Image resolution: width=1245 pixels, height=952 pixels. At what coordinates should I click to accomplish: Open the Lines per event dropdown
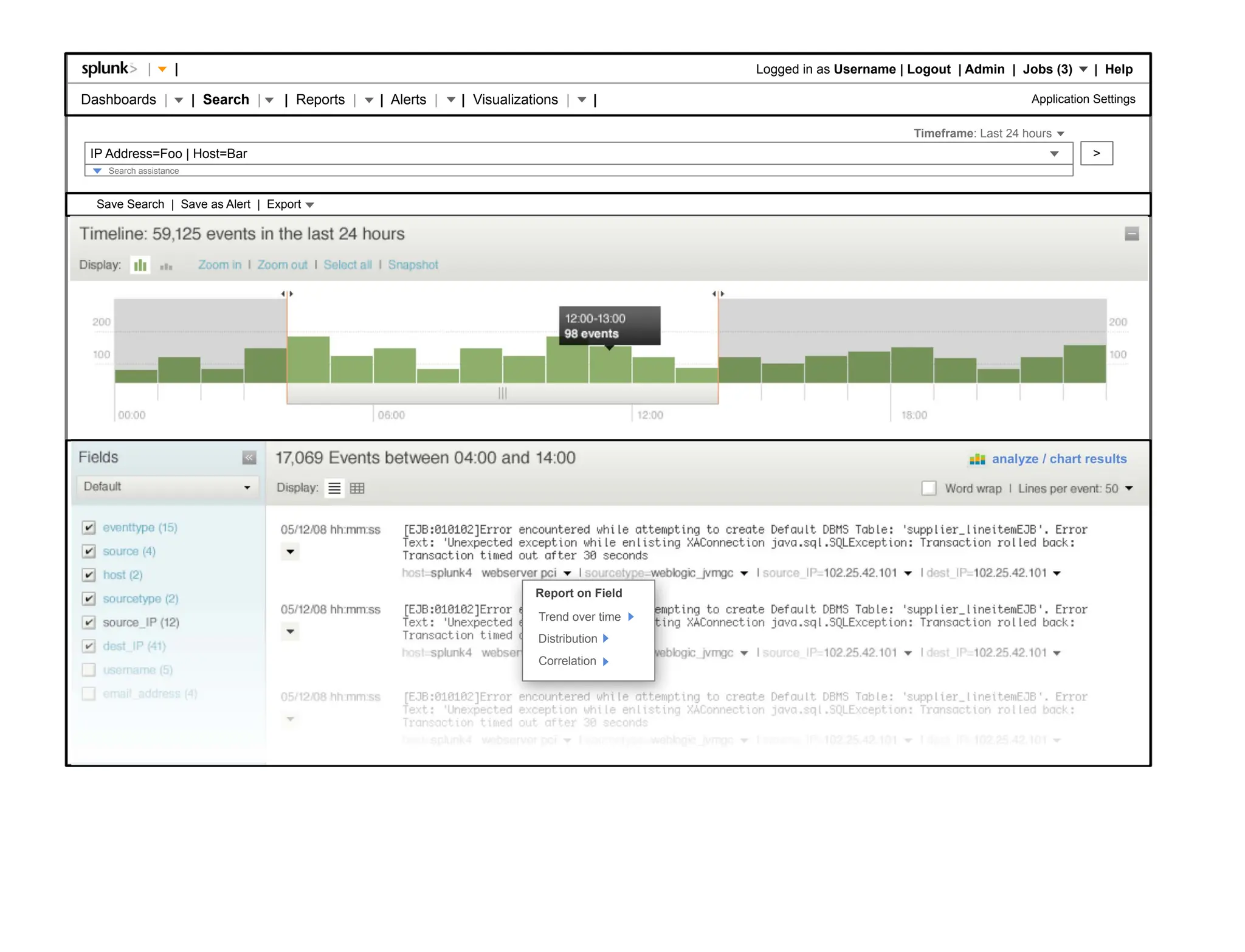click(1129, 488)
